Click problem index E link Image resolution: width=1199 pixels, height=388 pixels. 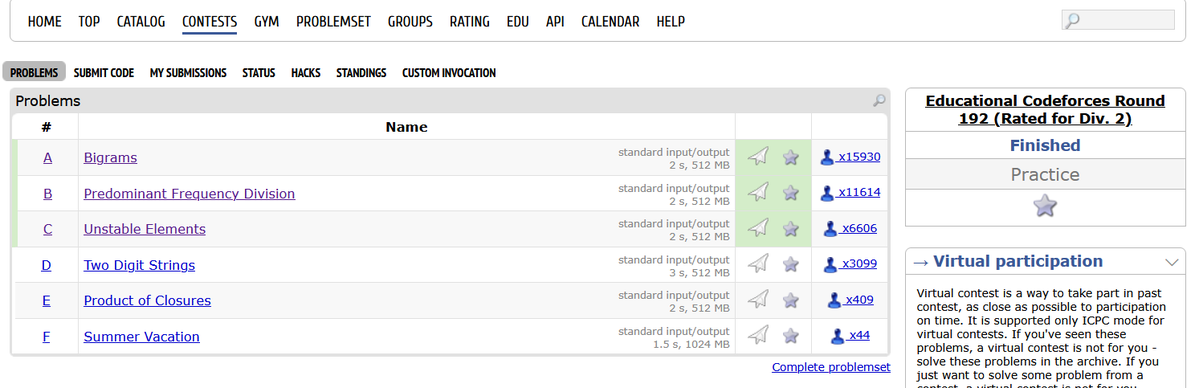click(x=46, y=300)
